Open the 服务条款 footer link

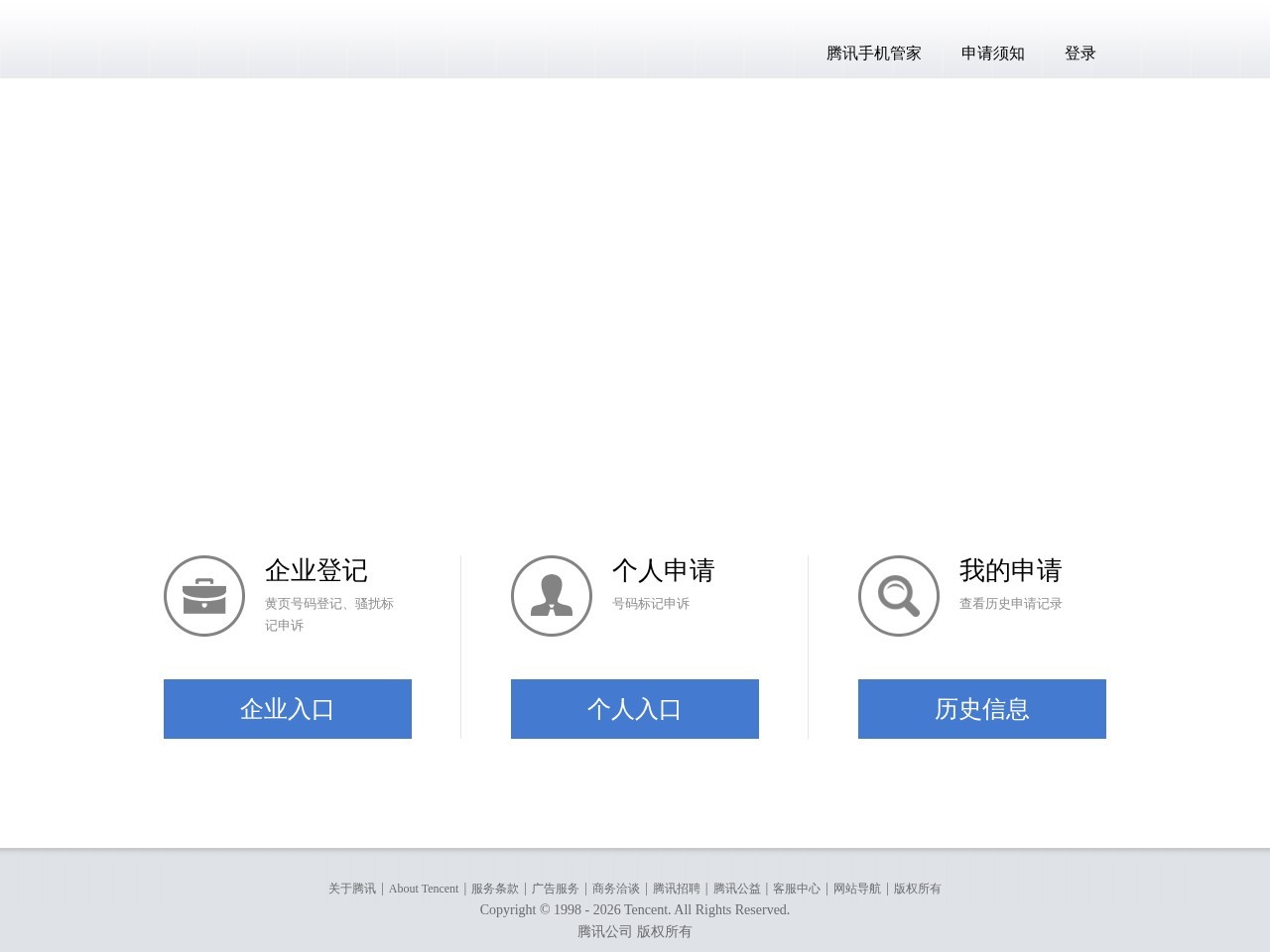coord(495,889)
